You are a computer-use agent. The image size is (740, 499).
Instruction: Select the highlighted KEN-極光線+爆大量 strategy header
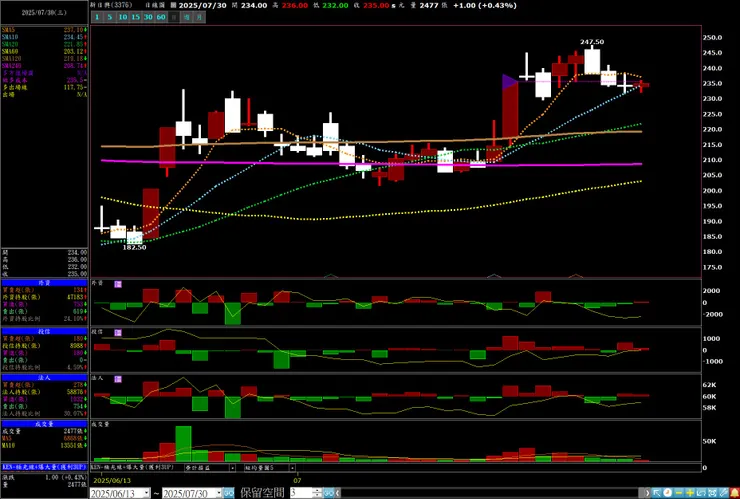(44, 466)
